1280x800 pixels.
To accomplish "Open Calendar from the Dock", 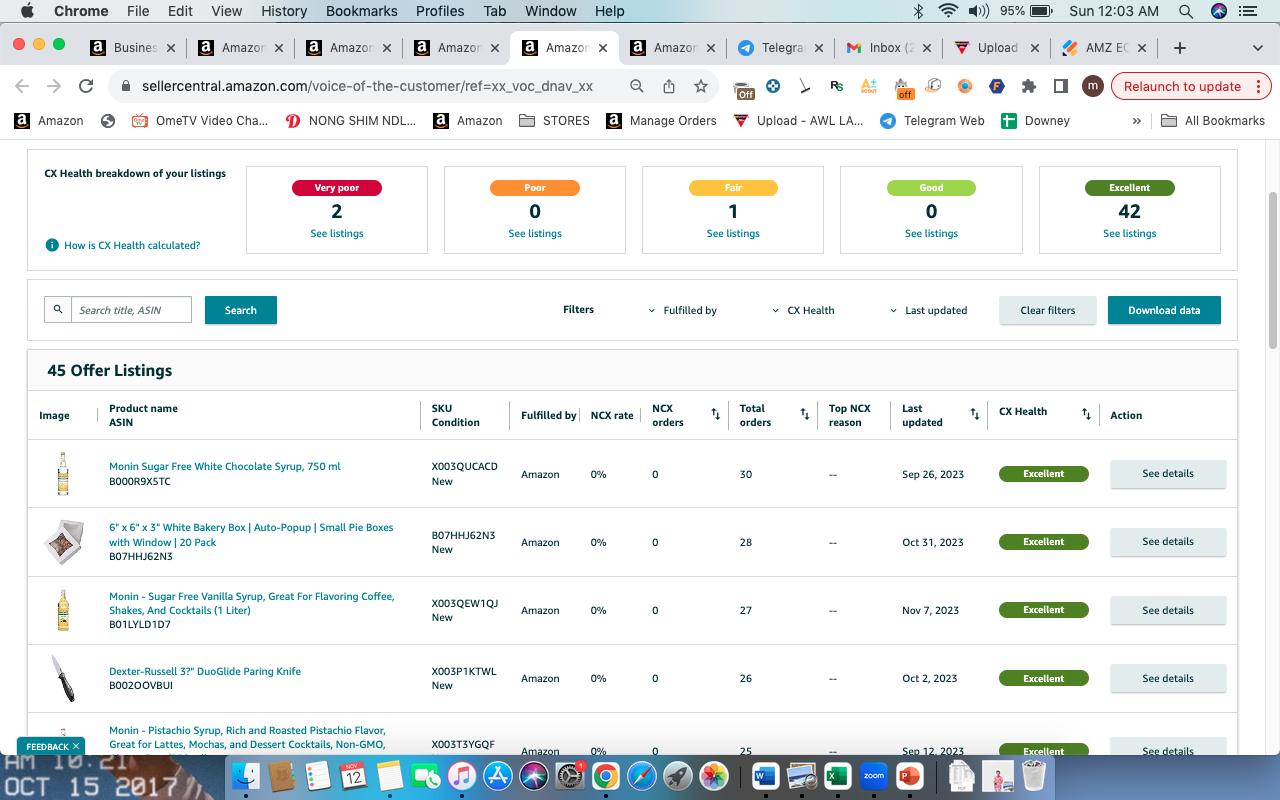I will pos(353,775).
